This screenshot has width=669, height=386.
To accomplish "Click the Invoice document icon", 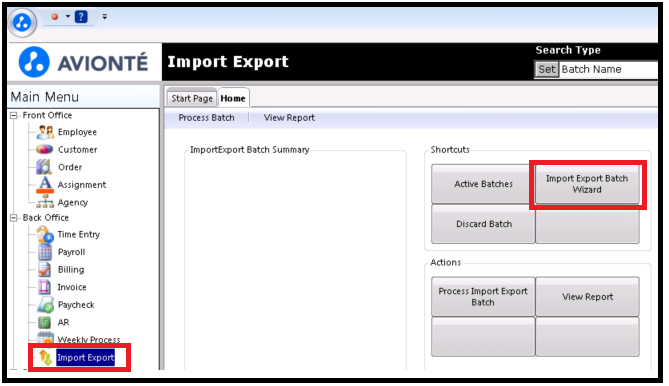I will tap(45, 287).
